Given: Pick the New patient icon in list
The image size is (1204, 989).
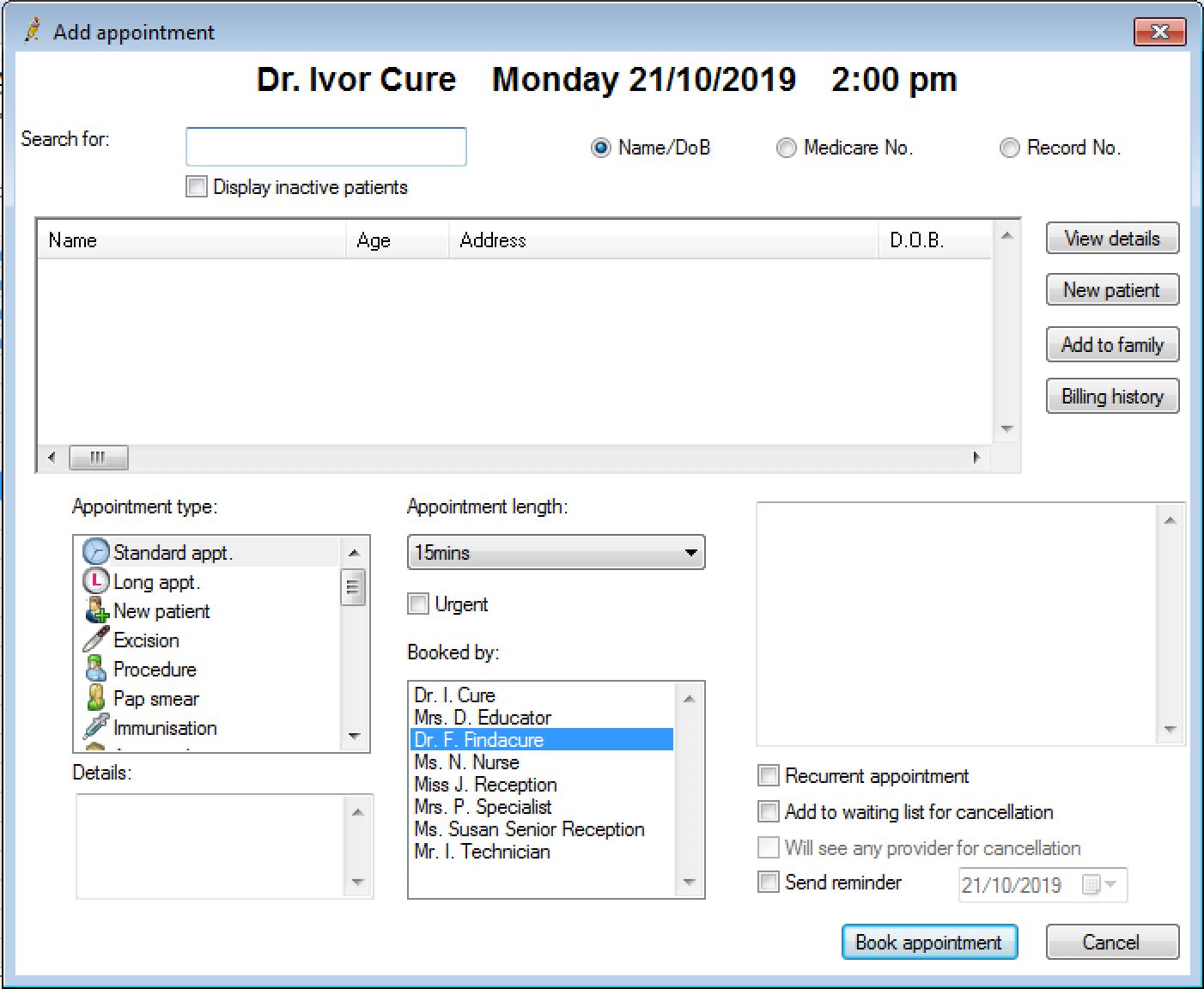Looking at the screenshot, I should [95, 610].
